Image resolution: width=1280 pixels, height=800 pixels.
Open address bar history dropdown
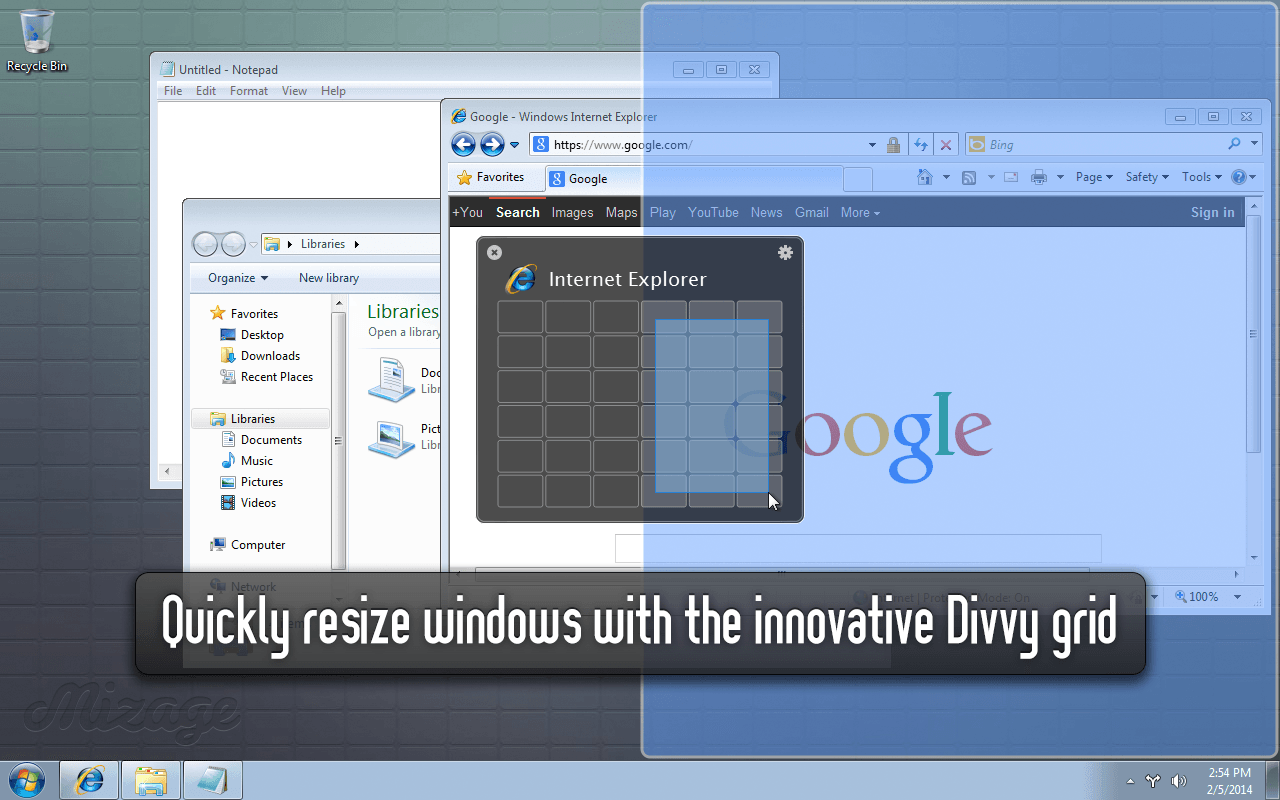point(872,145)
